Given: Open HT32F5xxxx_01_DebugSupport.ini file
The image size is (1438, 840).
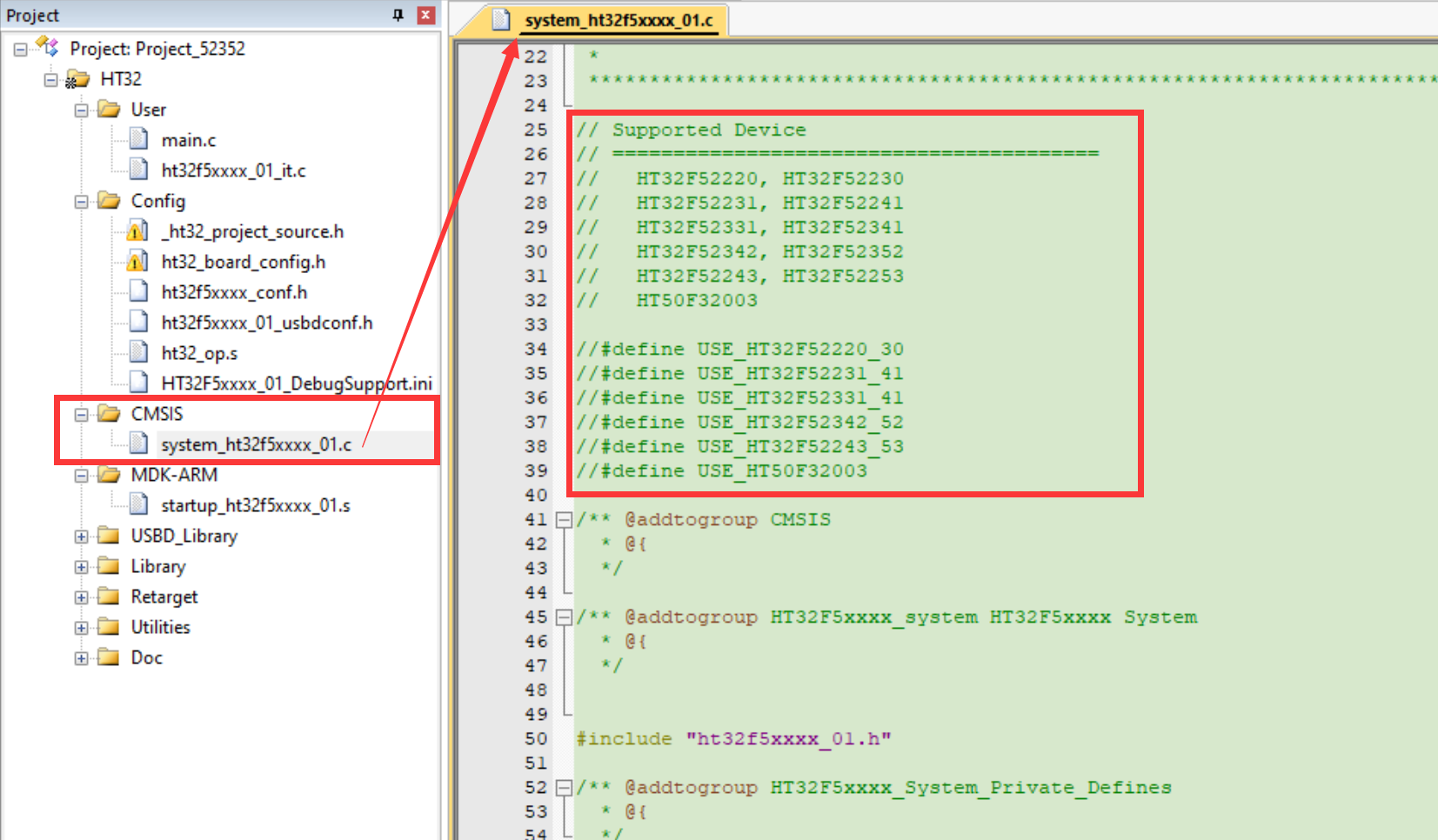Looking at the screenshot, I should tap(296, 383).
